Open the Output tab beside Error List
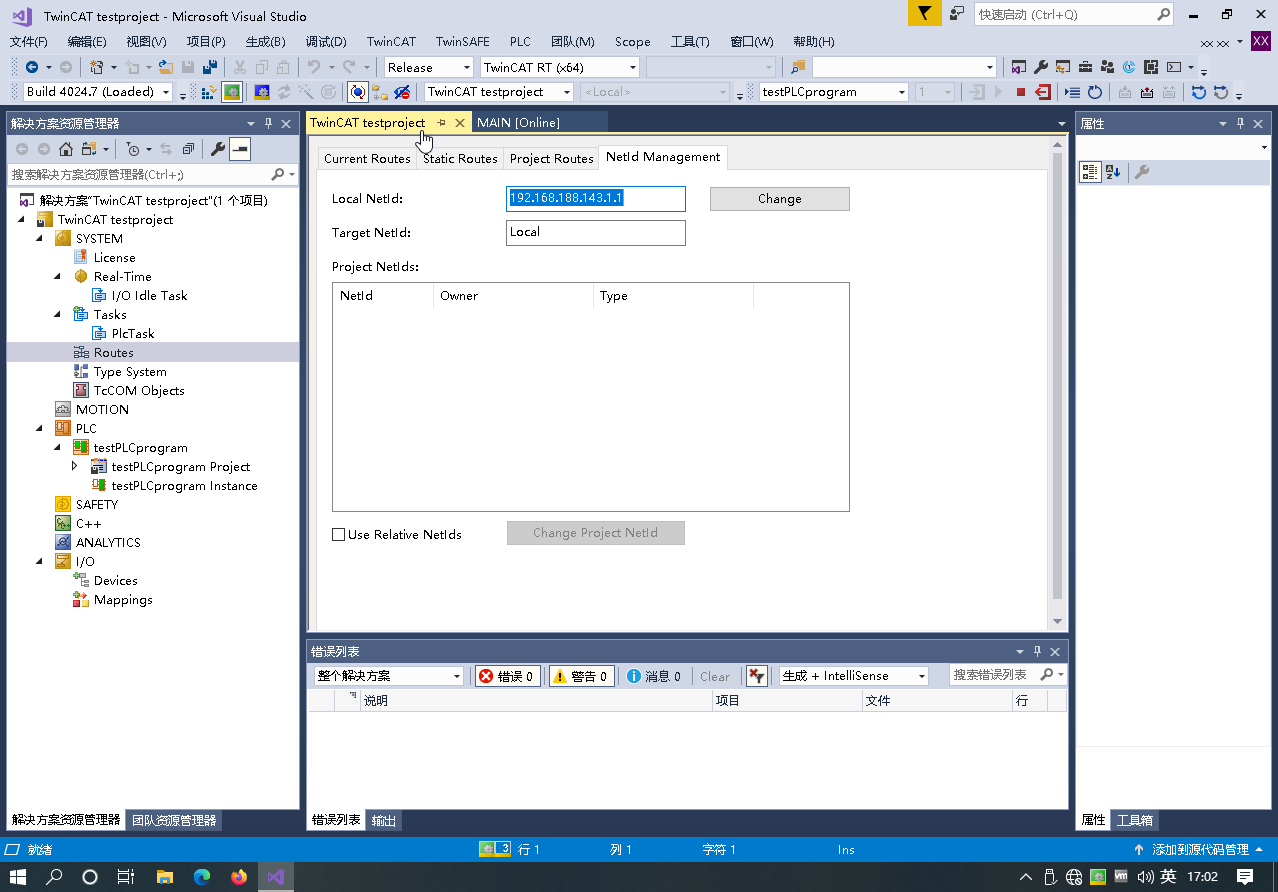 click(x=384, y=820)
